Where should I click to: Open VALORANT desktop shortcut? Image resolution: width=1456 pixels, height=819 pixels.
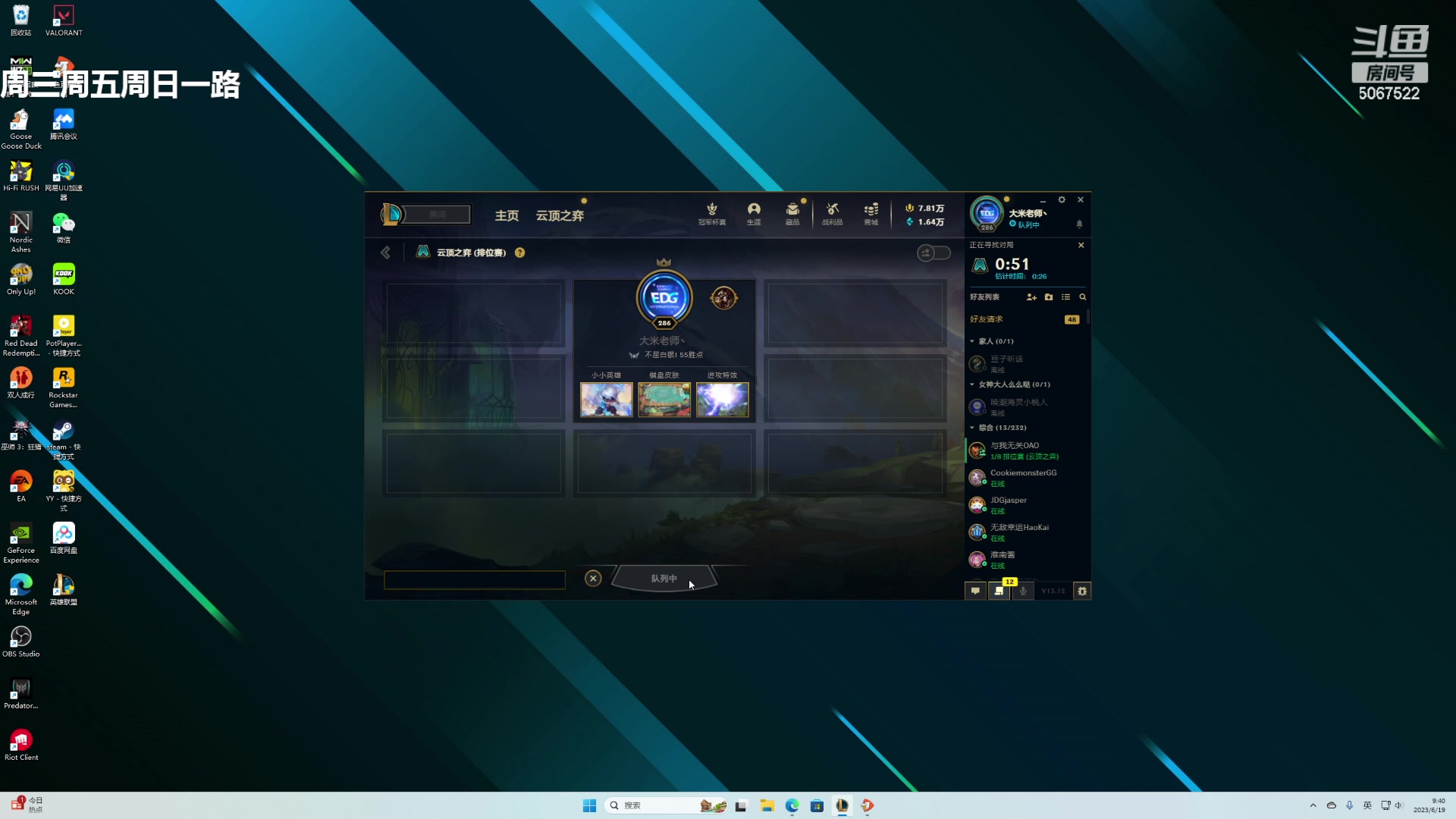tap(64, 20)
